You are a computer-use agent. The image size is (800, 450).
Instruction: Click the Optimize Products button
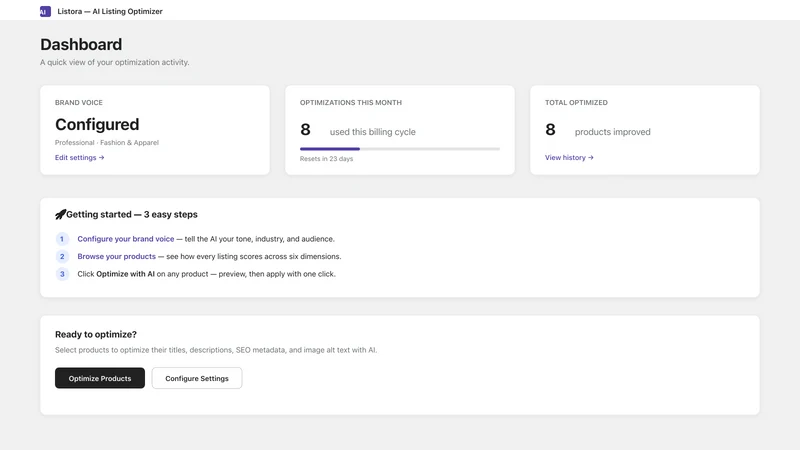pos(100,378)
